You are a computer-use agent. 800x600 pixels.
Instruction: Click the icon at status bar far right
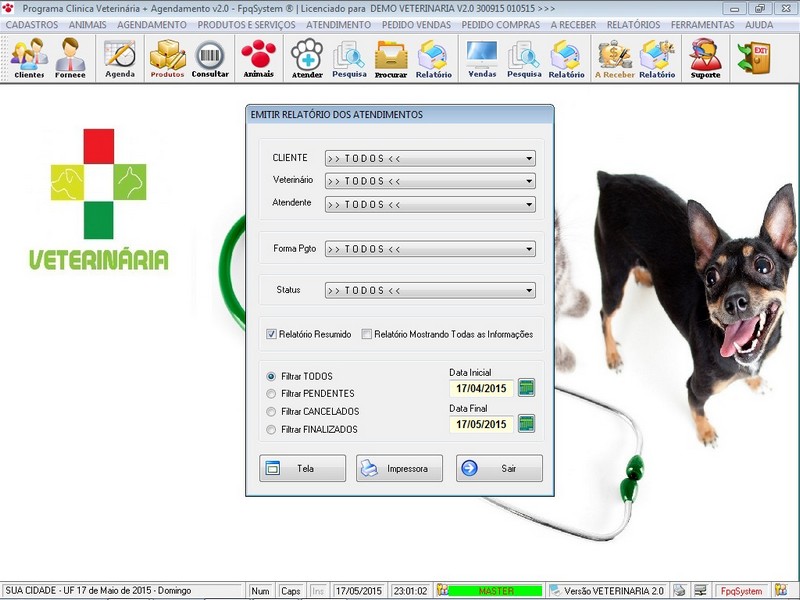pyautogui.click(x=781, y=590)
